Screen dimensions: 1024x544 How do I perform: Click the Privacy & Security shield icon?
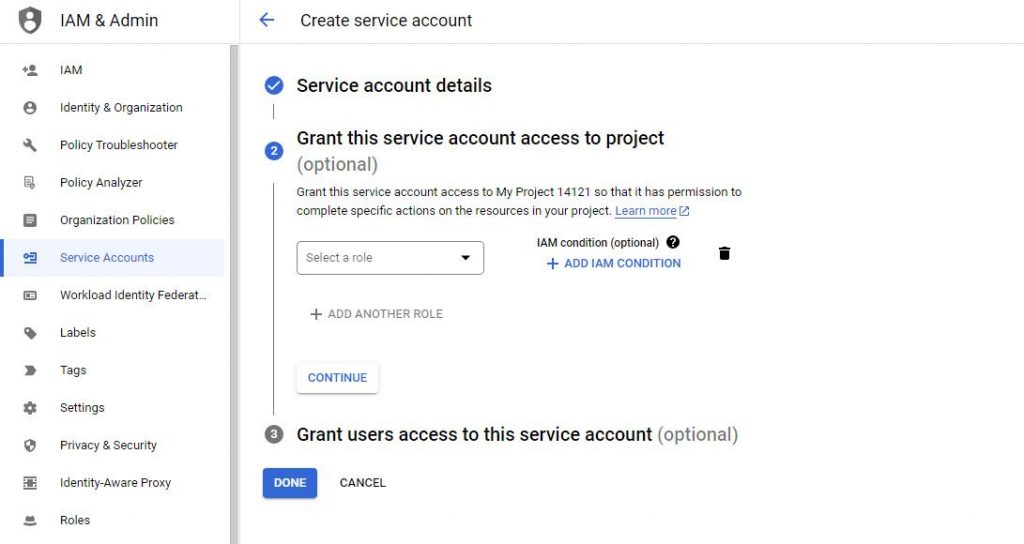[30, 445]
